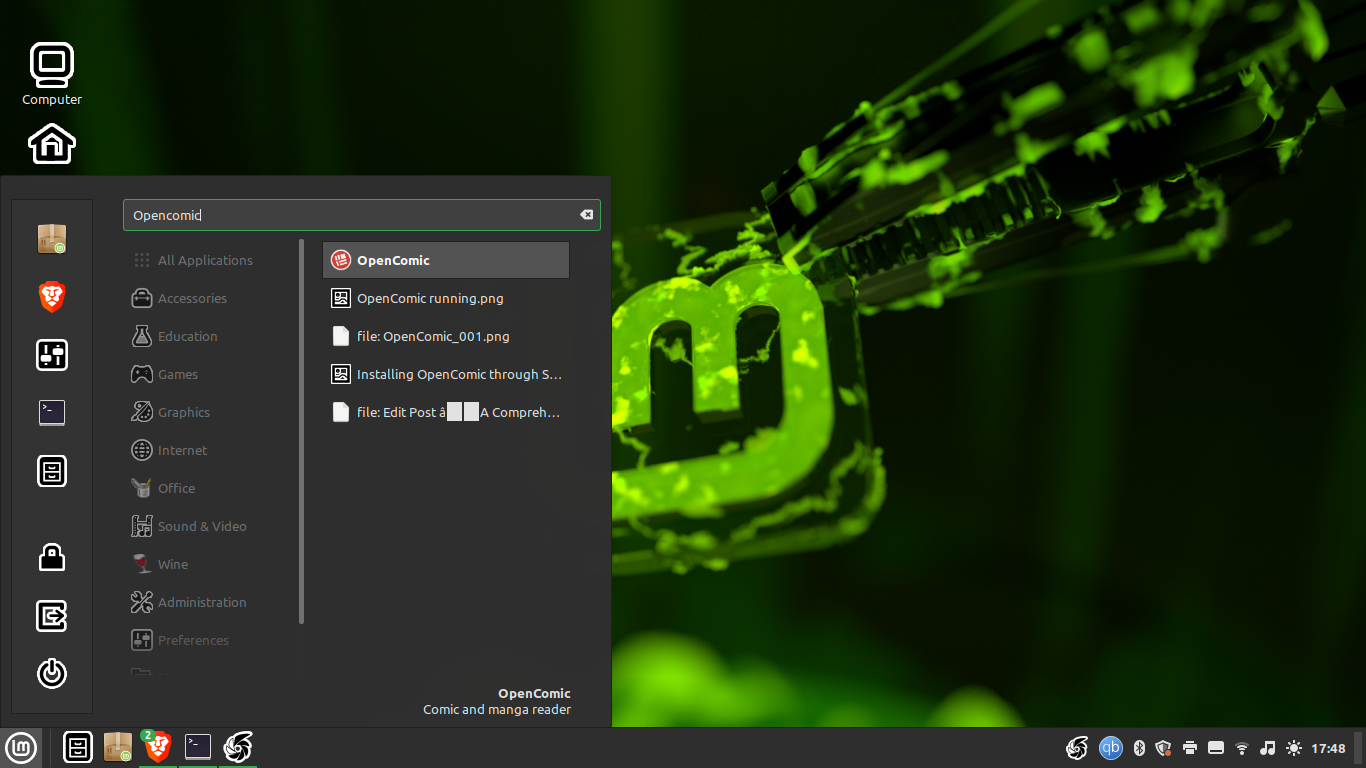Open Software Manager from the menu sidebar
Screen dimensions: 1366x768
pos(52,239)
